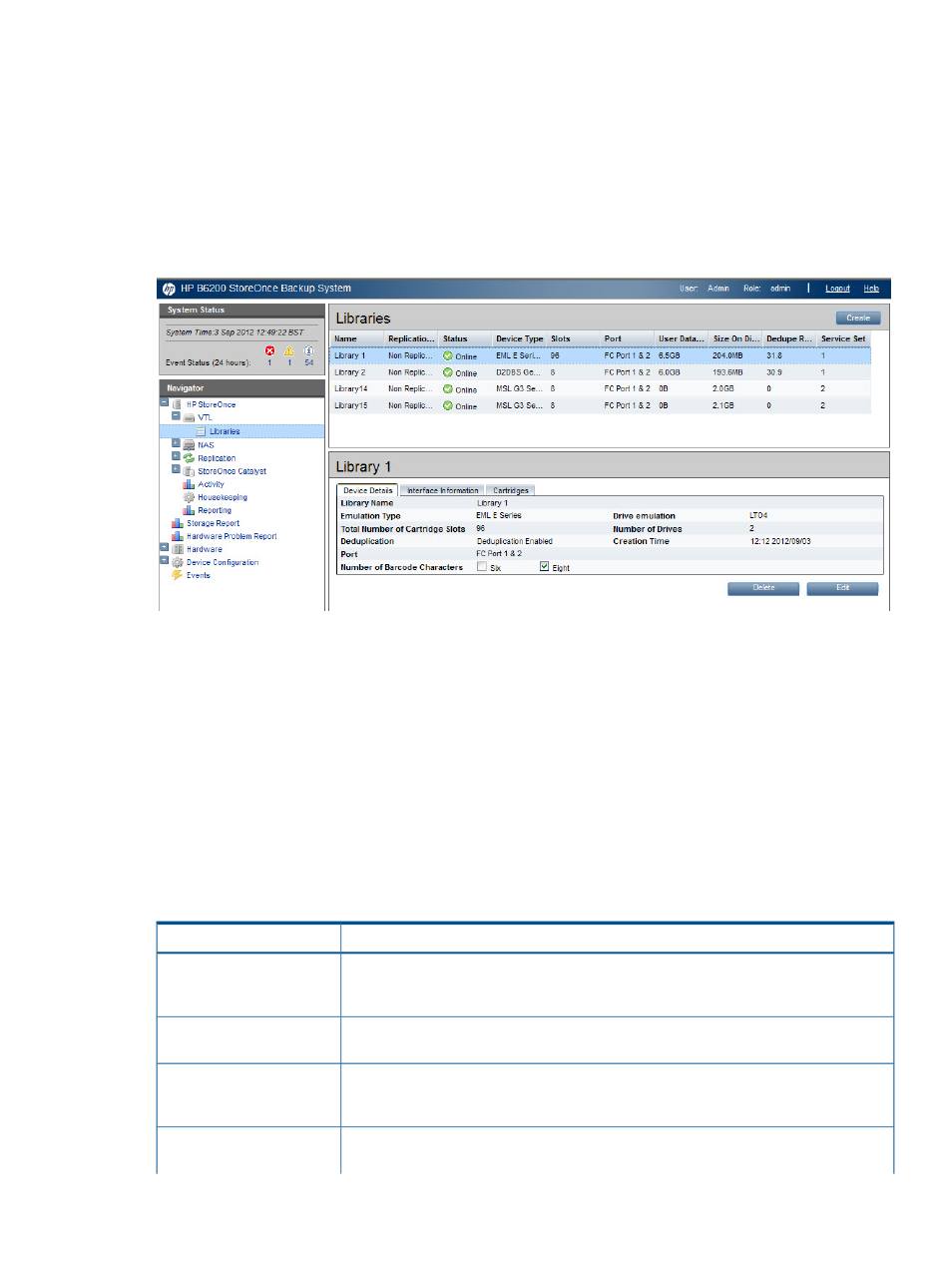Click the NAS storage icon
The height and width of the screenshot is (1268, 952).
coord(189,445)
